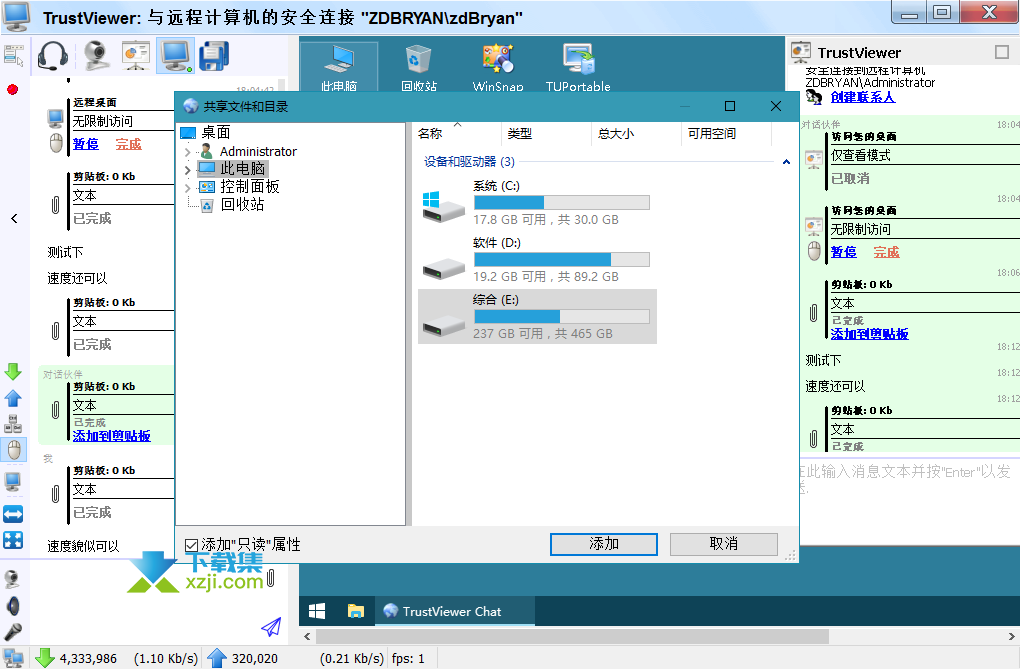
Task: Click the monitor icon in the sidebar
Action: [13, 482]
